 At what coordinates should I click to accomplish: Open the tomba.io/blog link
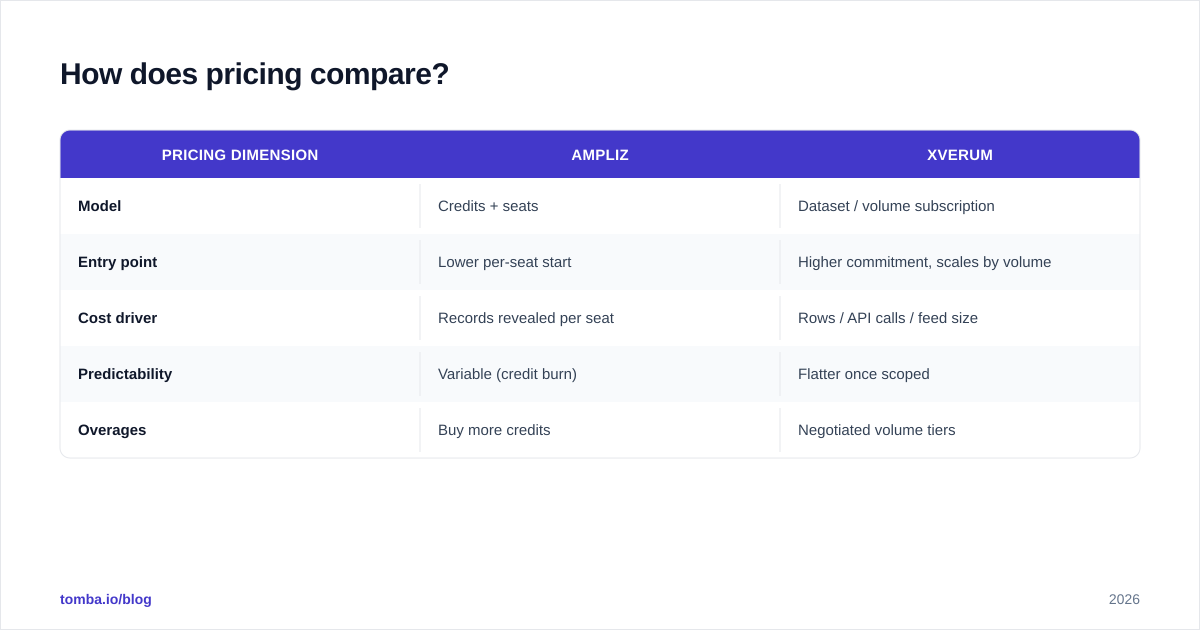coord(106,599)
